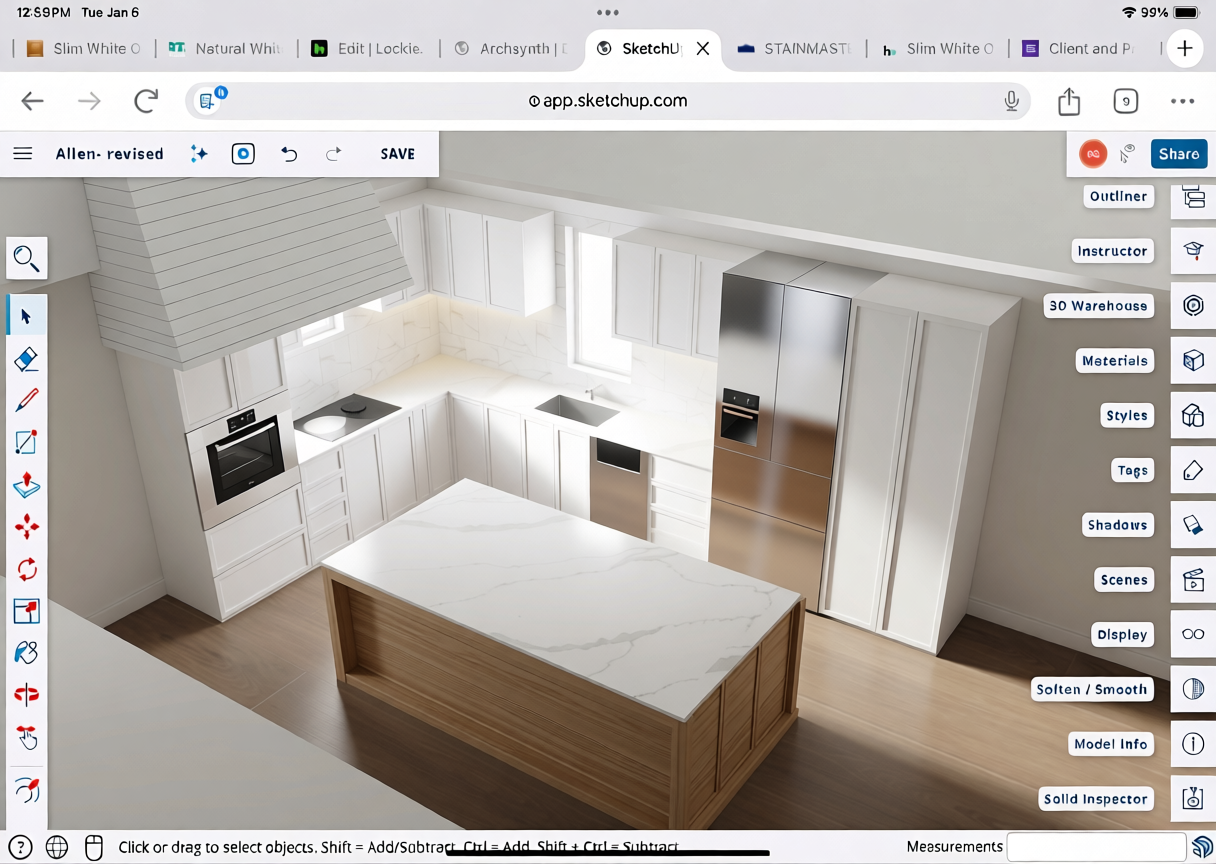This screenshot has height=864, width=1216.
Task: Expand the Outliner panel
Action: [x=1193, y=197]
